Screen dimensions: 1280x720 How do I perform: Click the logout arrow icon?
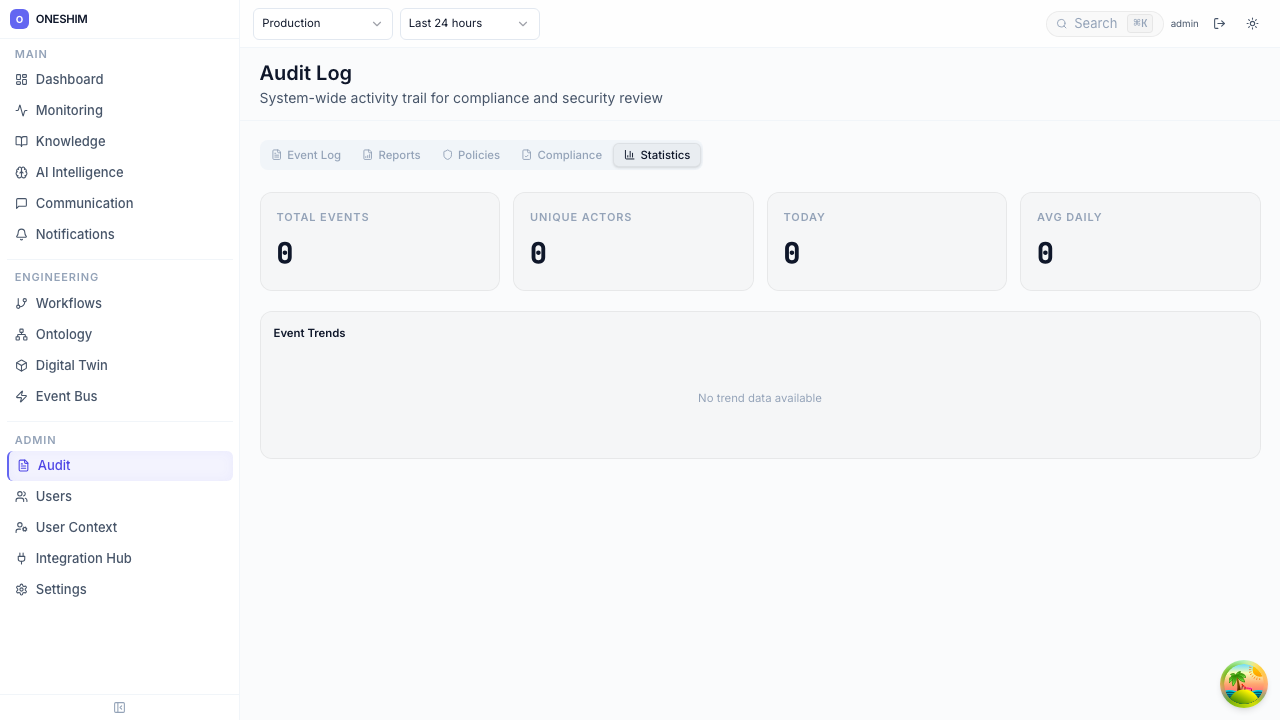pyautogui.click(x=1219, y=23)
